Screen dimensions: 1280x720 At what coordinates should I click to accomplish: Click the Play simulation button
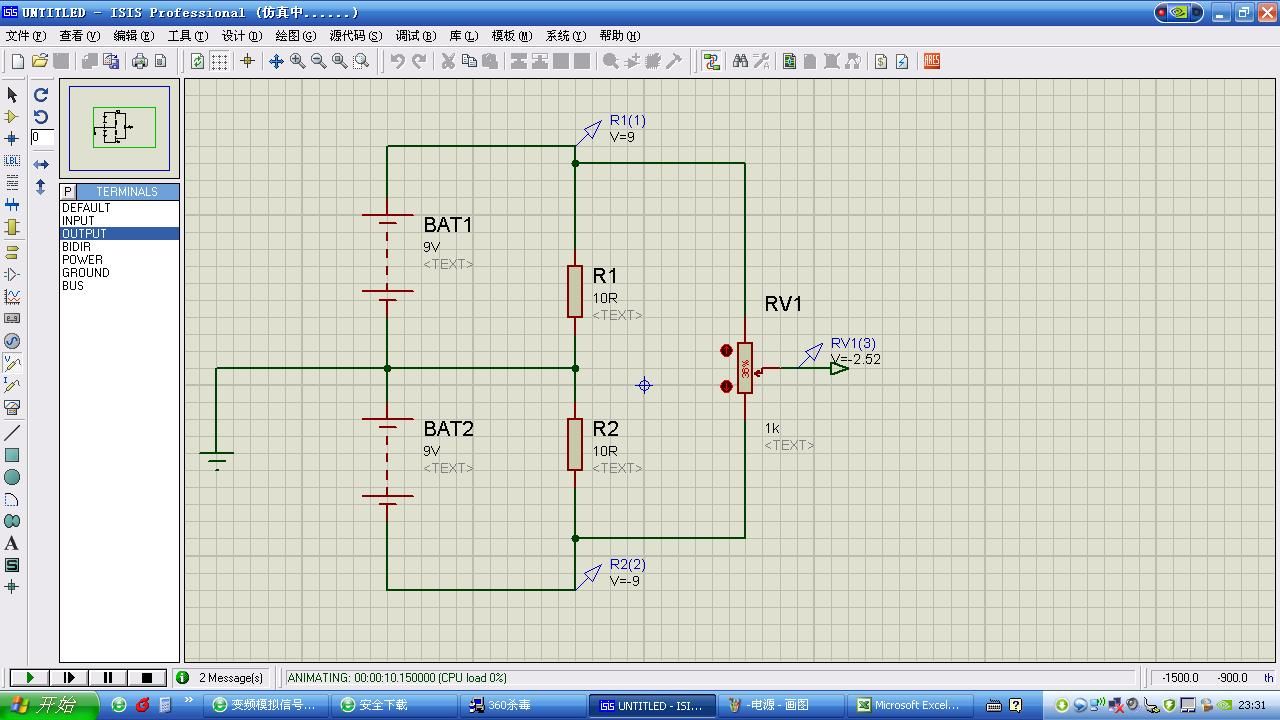[29, 678]
